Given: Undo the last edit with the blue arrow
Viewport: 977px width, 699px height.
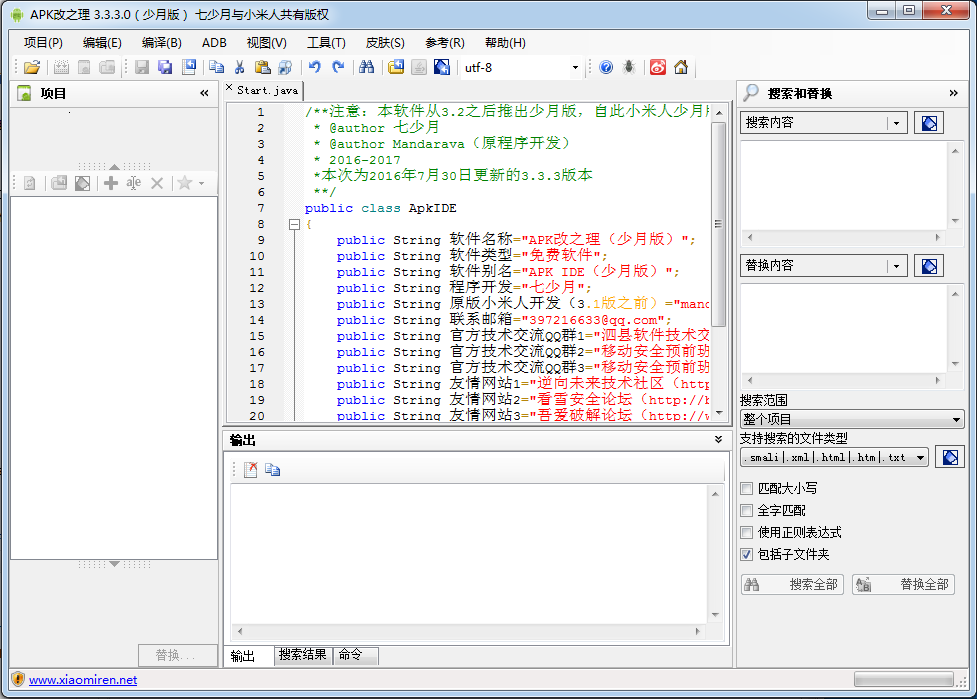Looking at the screenshot, I should pyautogui.click(x=315, y=67).
